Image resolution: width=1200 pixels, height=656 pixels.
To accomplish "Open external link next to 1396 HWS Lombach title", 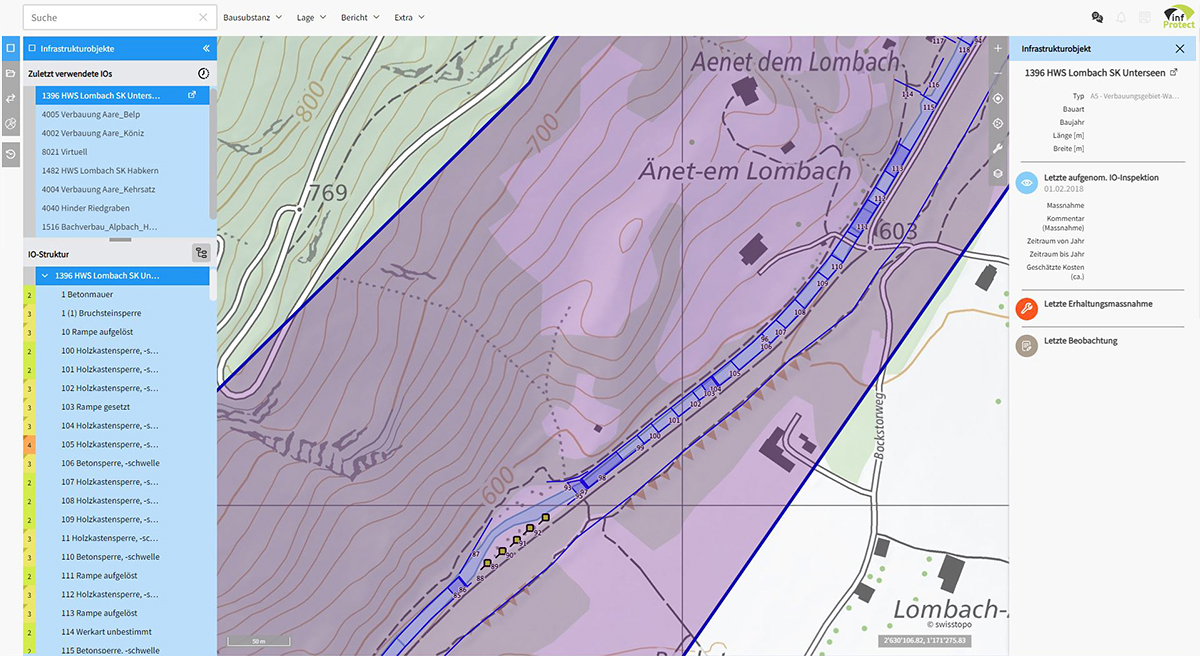I will [x=1174, y=73].
